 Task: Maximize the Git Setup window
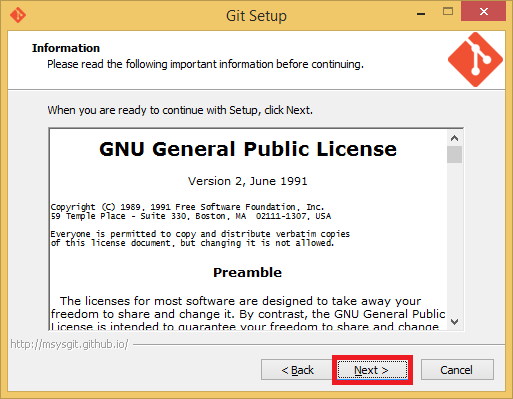tap(448, 12)
